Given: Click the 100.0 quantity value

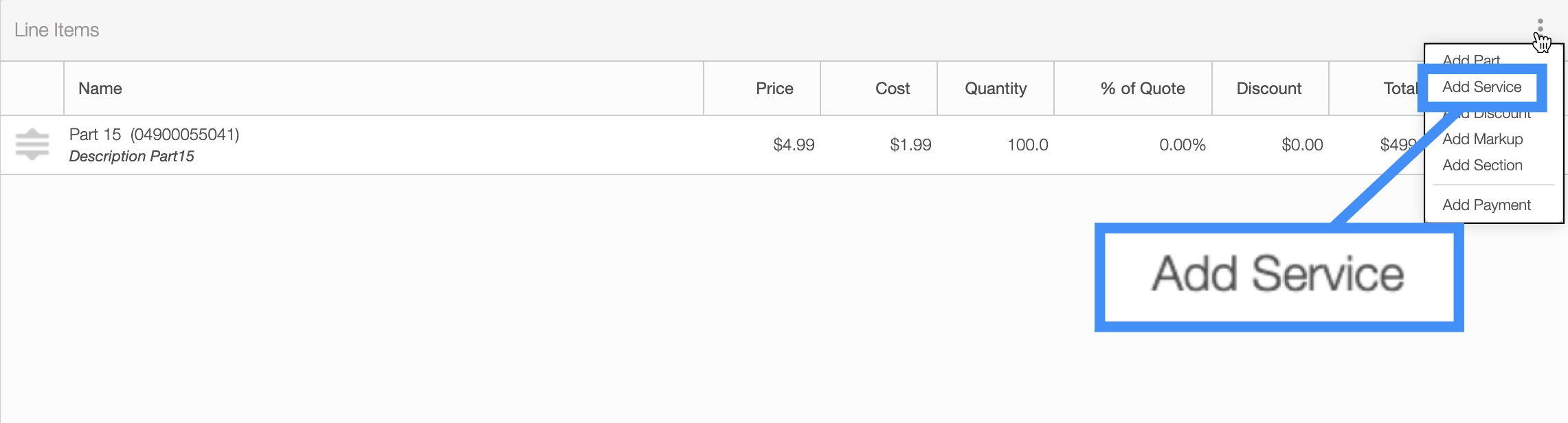Looking at the screenshot, I should [1027, 145].
